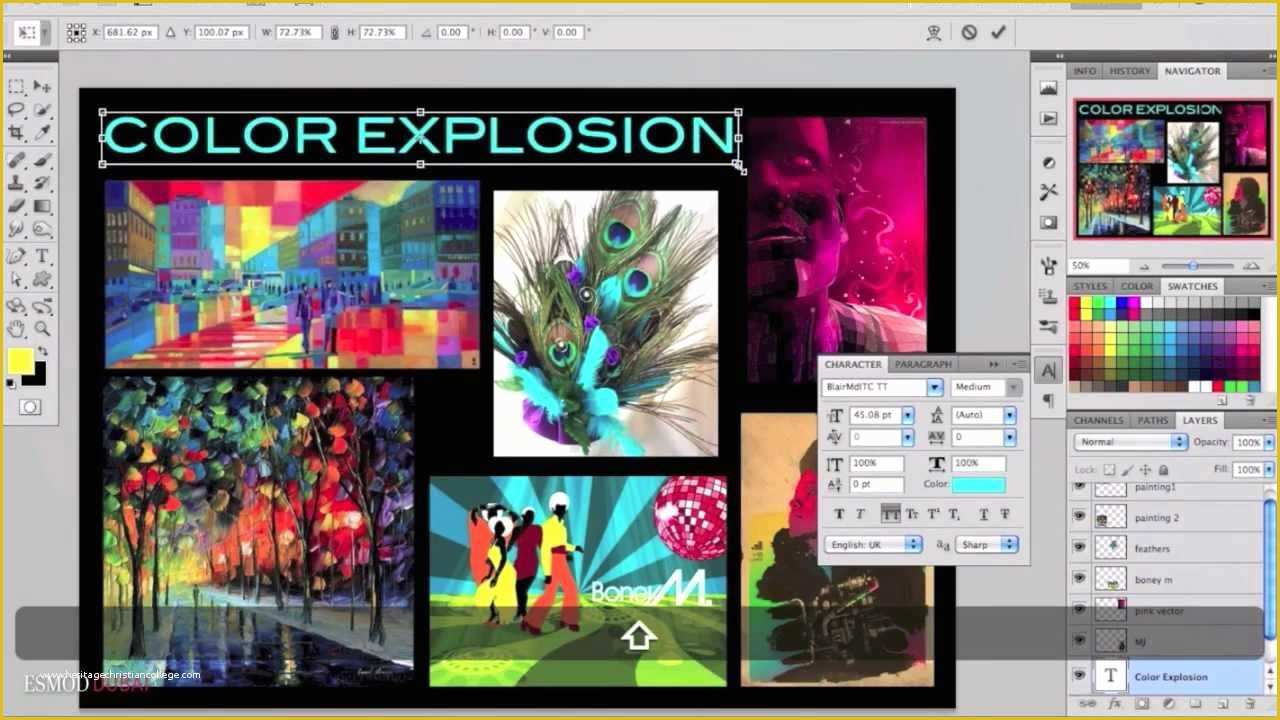Select the Pen tool
Image resolution: width=1280 pixels, height=720 pixels.
pyautogui.click(x=16, y=257)
